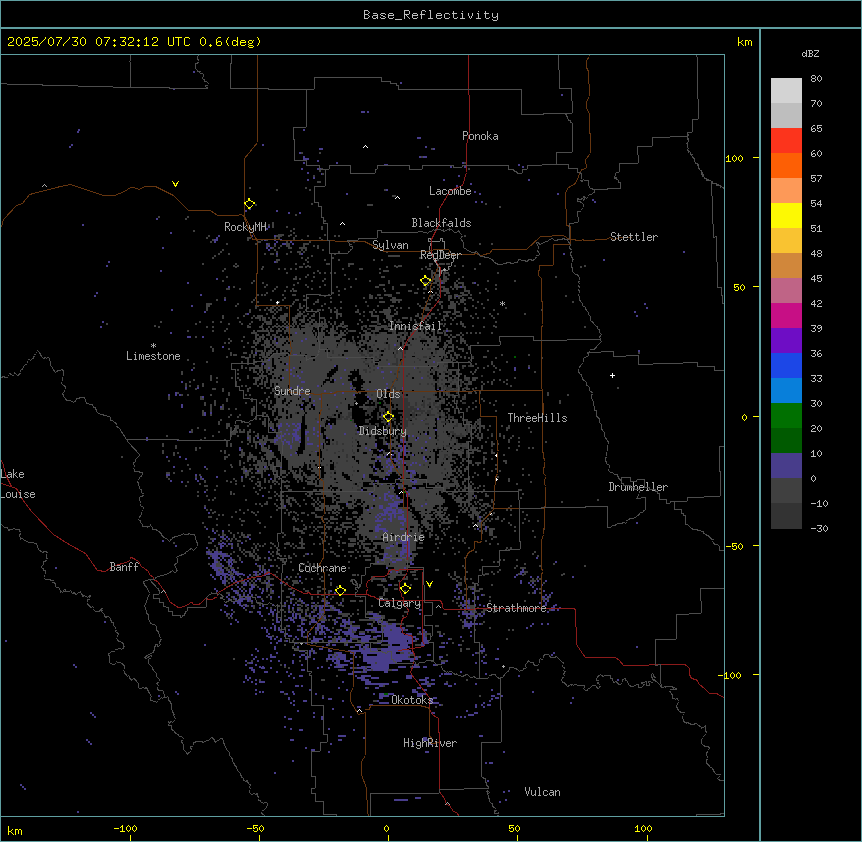Viewport: 862px width, 842px height.
Task: Click the Innisfail label
Action: 415,326
